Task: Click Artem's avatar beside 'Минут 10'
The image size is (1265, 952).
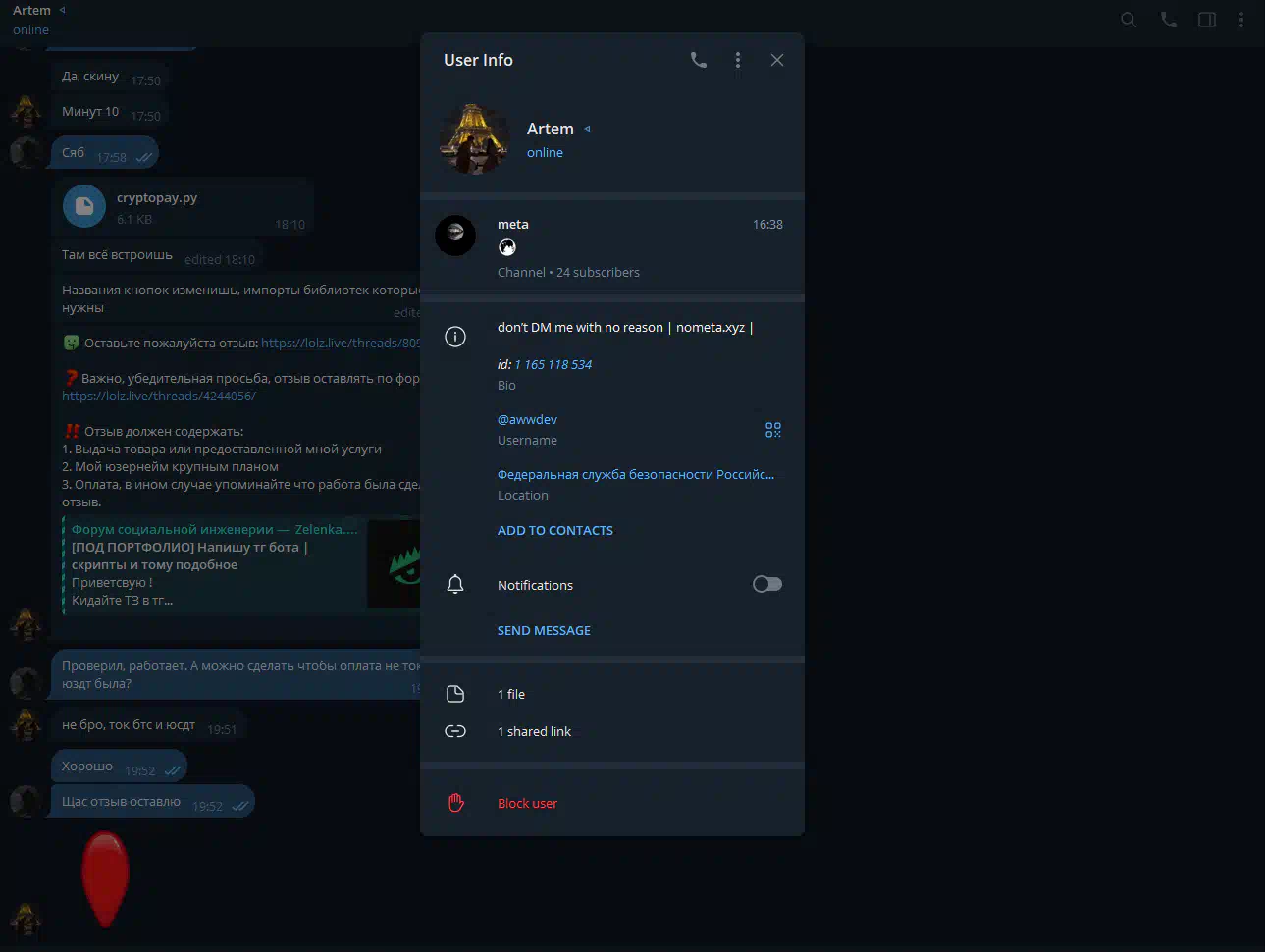Action: (x=26, y=111)
